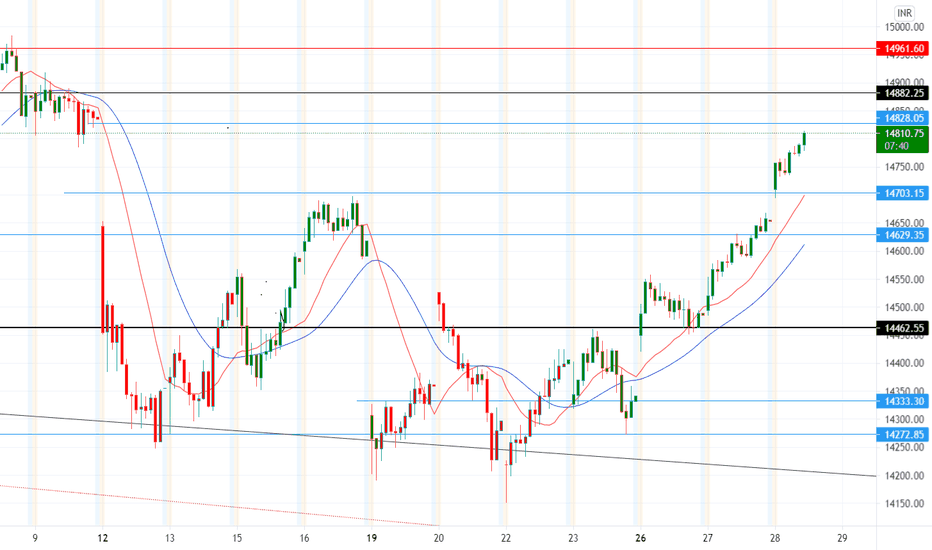Click date 29 on the time axis

842,538
